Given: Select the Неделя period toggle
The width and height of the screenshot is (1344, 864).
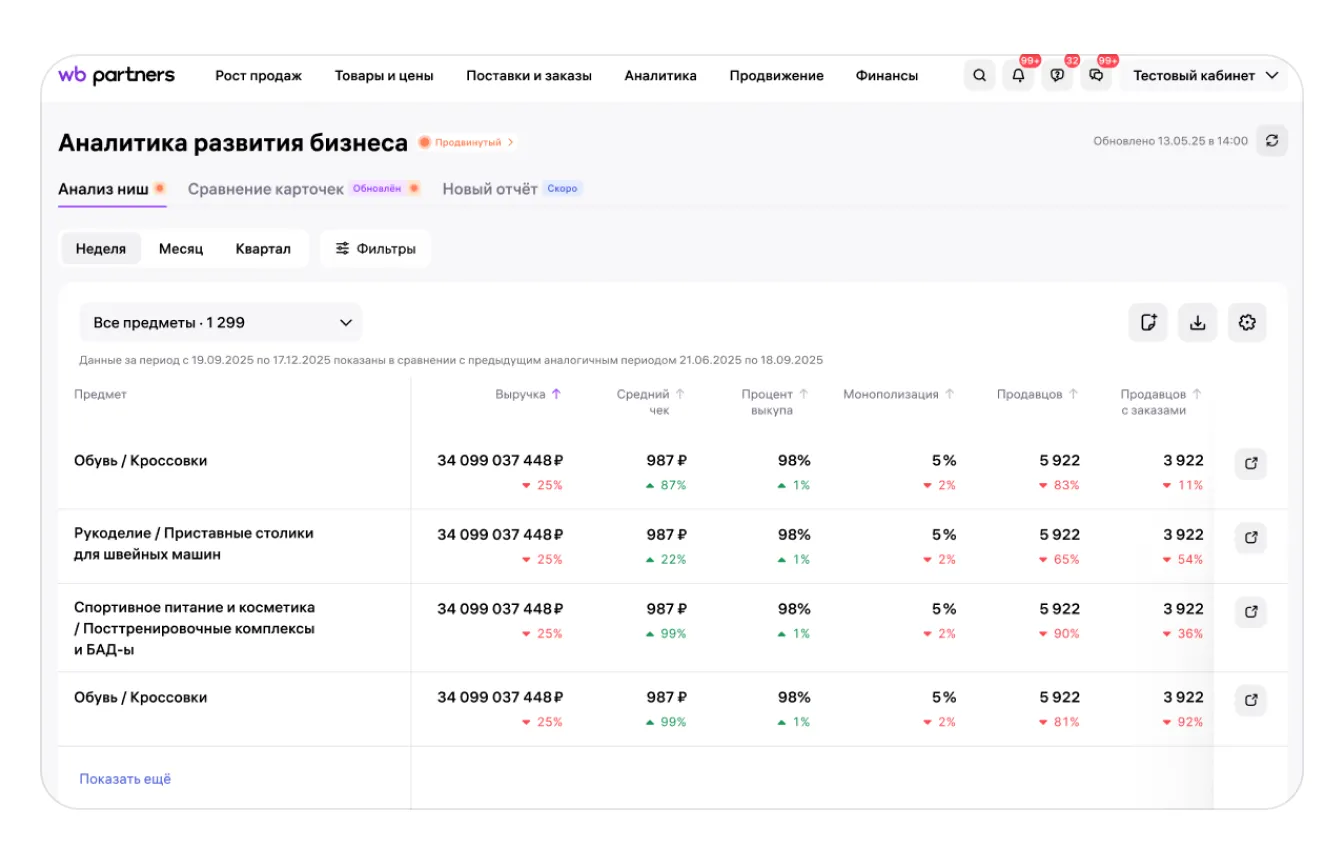Looking at the screenshot, I should (x=101, y=249).
